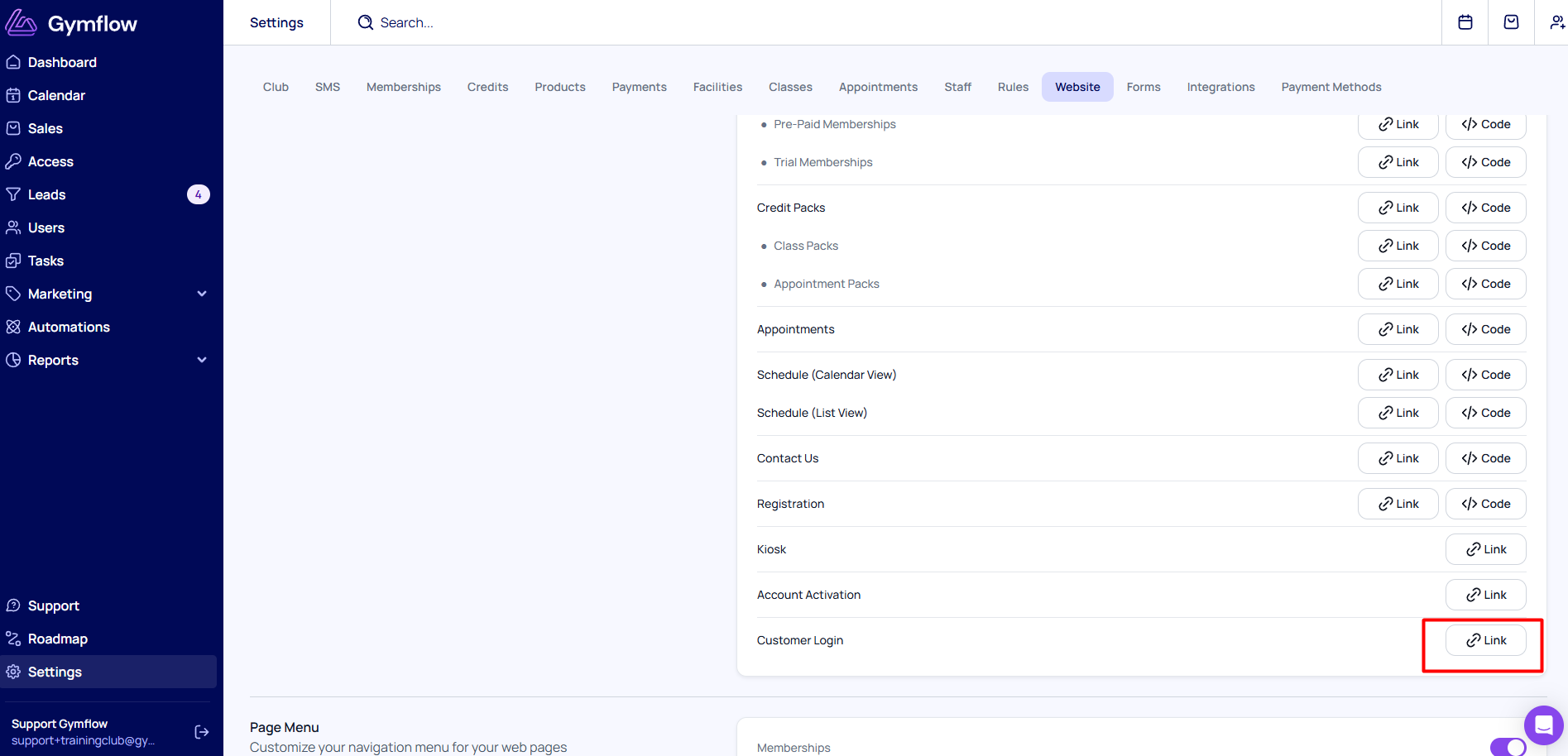Go to Calendar in the sidebar
Viewport: 1568px width, 756px height.
coord(56,95)
